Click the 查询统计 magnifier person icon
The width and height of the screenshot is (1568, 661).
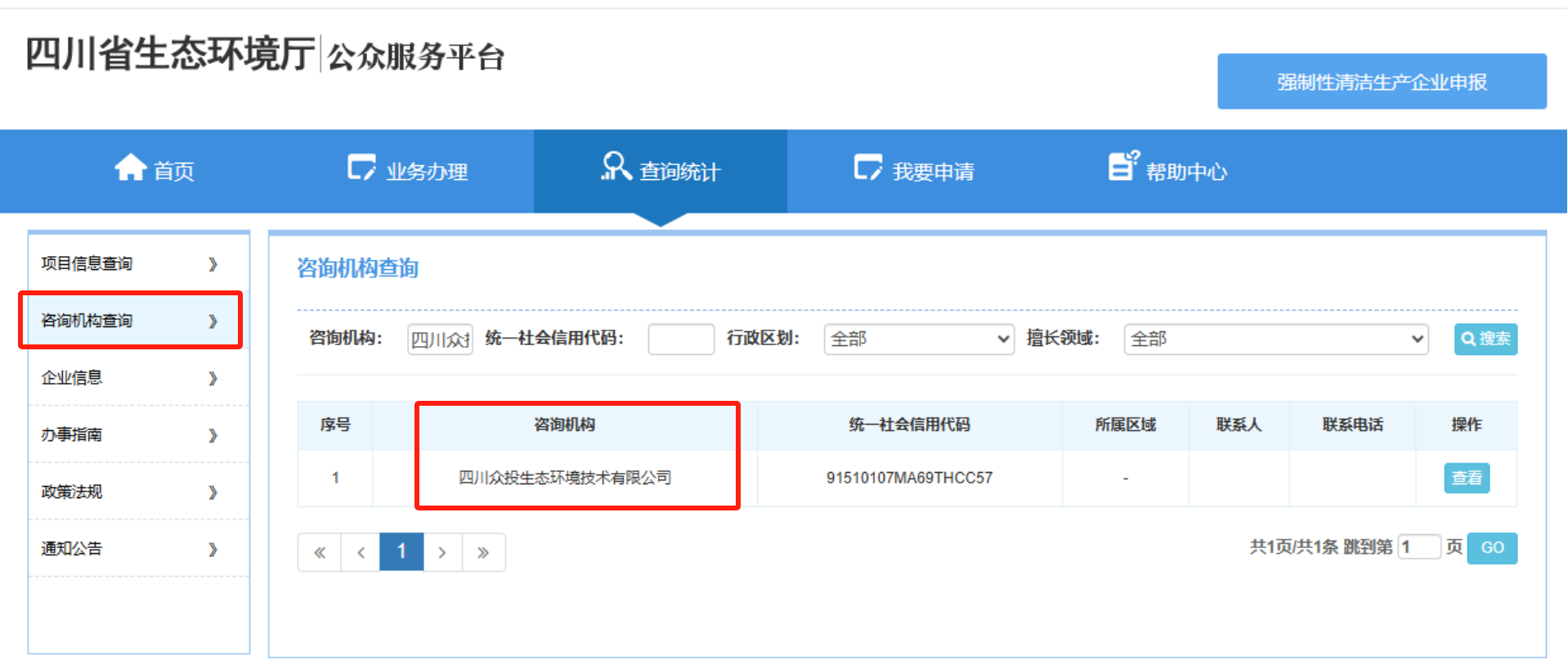tap(616, 166)
